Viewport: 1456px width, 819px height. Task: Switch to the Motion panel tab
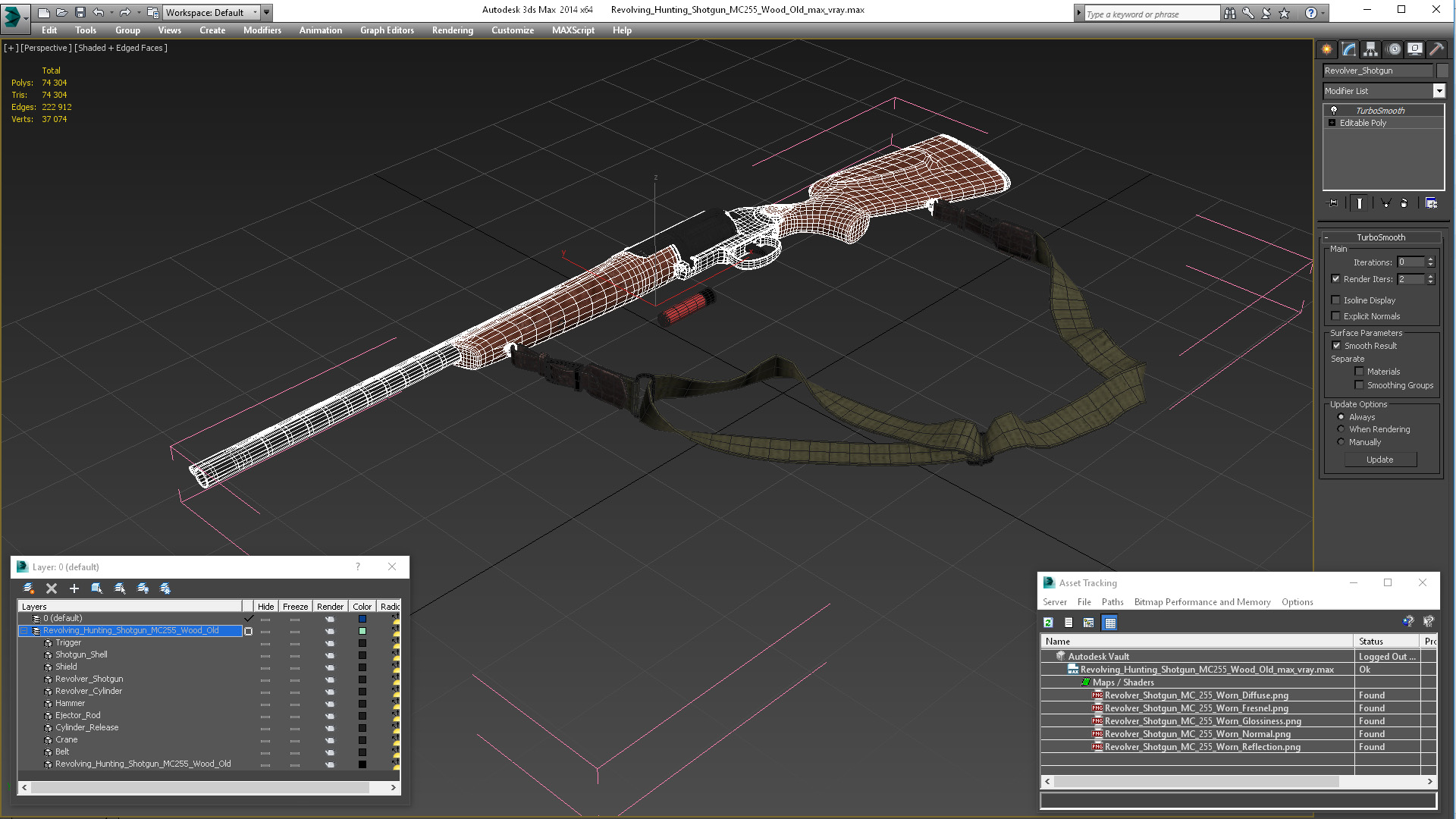1393,49
